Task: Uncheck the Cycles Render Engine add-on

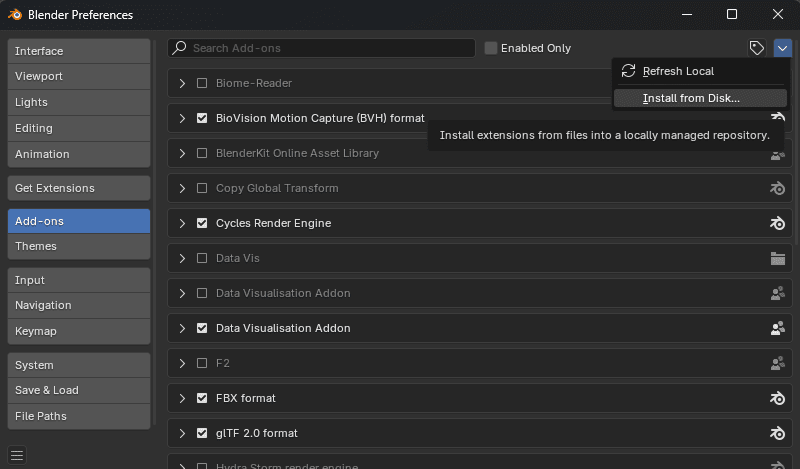Action: 202,223
